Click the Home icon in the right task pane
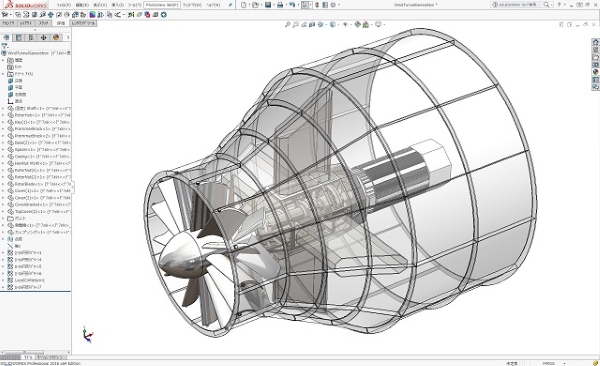600x366 pixels. pos(595,42)
